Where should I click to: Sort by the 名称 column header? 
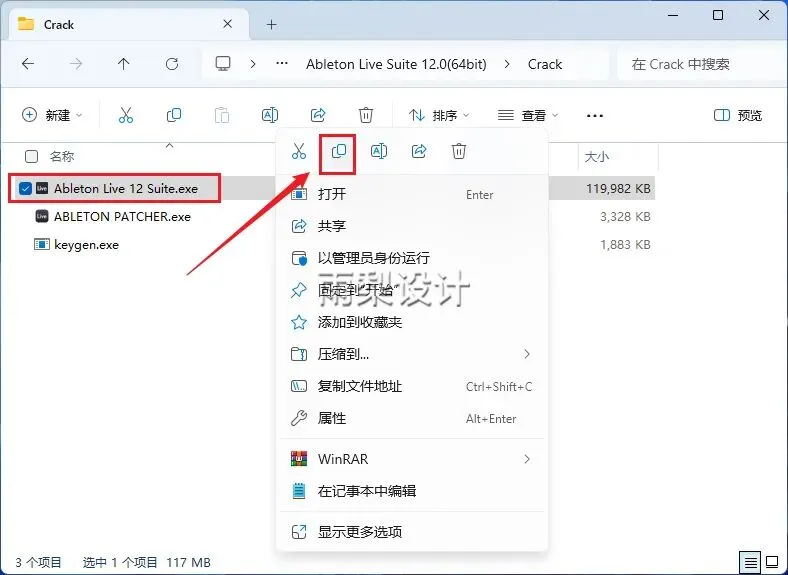click(62, 157)
